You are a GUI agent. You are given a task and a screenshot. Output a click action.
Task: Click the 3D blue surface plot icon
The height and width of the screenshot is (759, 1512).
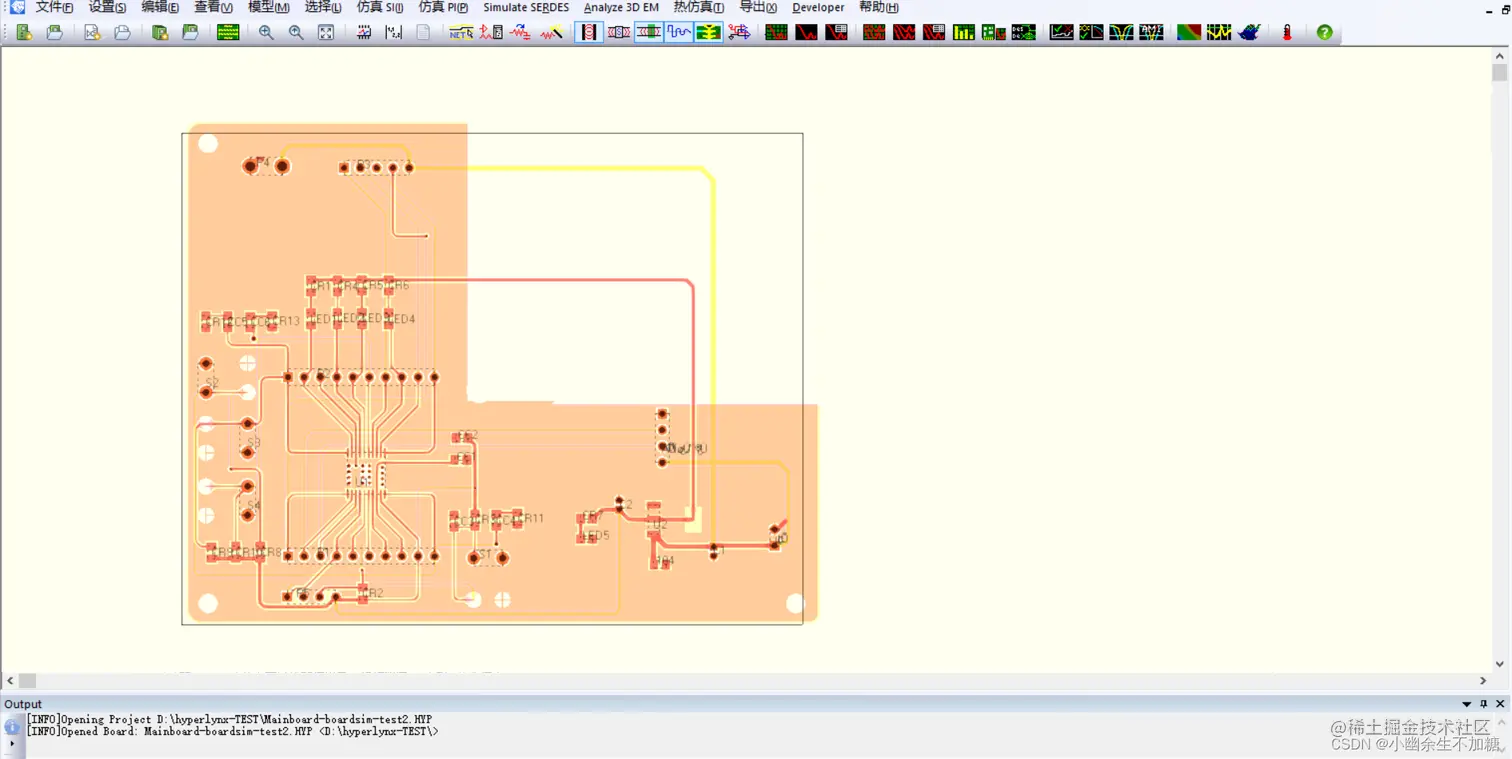1249,33
